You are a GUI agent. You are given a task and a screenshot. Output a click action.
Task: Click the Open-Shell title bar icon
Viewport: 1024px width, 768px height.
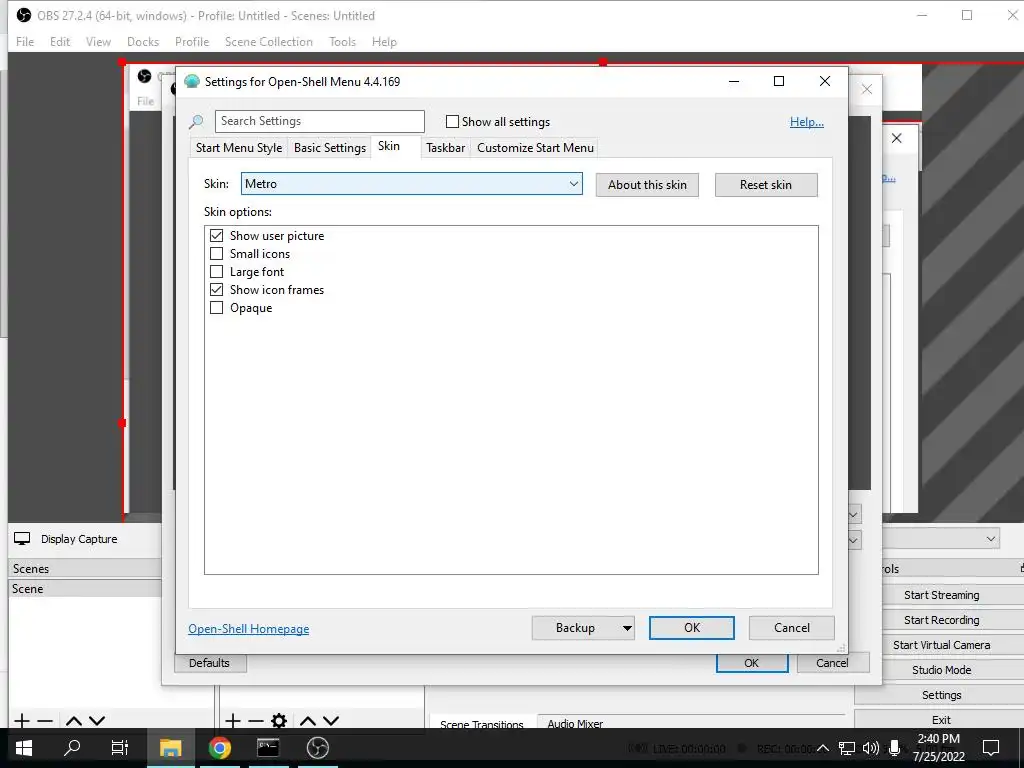pos(191,82)
